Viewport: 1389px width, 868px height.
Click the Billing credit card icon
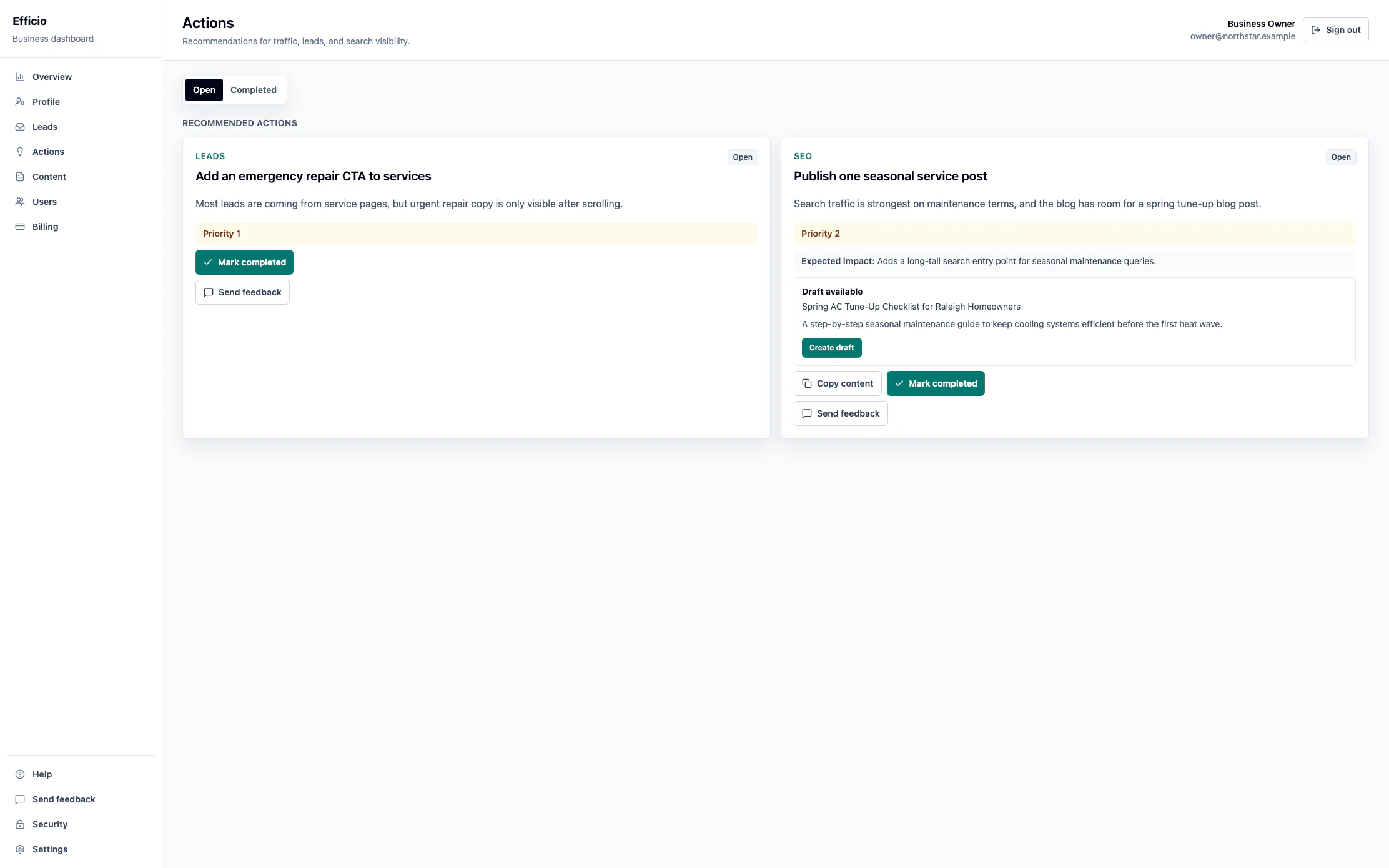pos(20,227)
